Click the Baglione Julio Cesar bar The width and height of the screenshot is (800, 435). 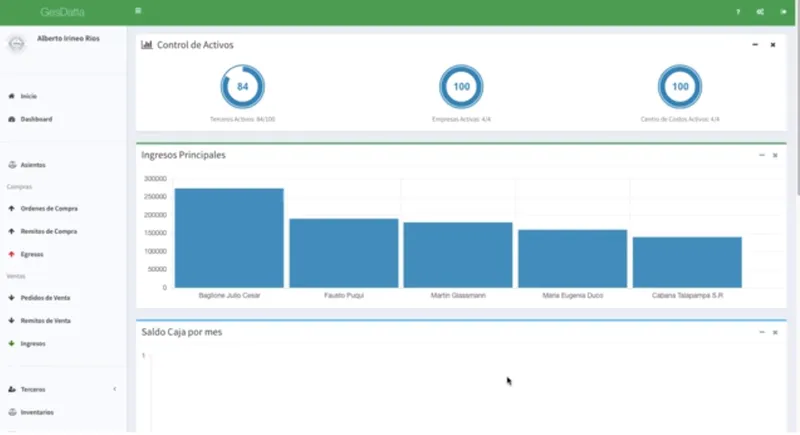[x=229, y=238]
